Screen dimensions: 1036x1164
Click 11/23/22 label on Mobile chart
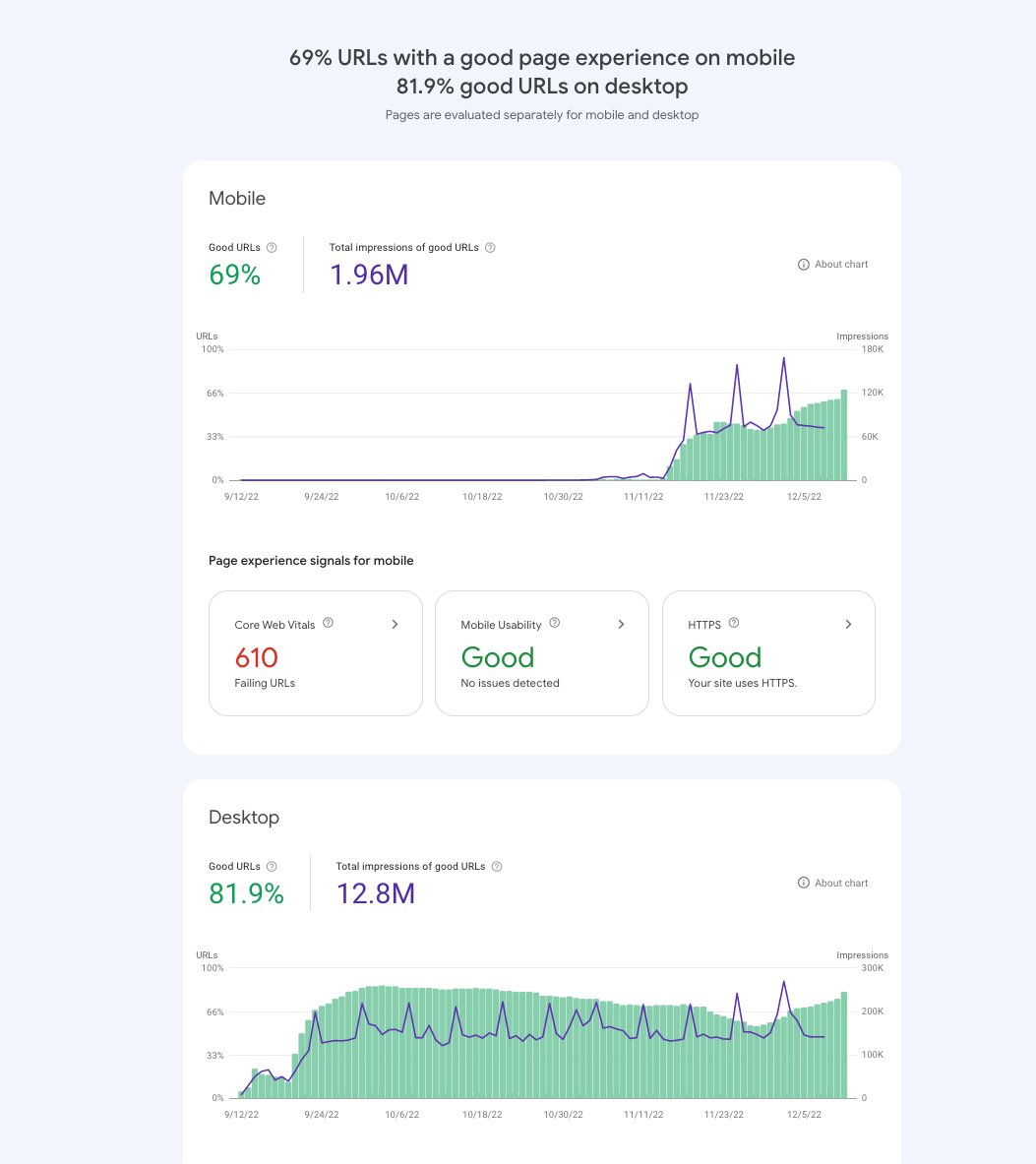pos(723,497)
